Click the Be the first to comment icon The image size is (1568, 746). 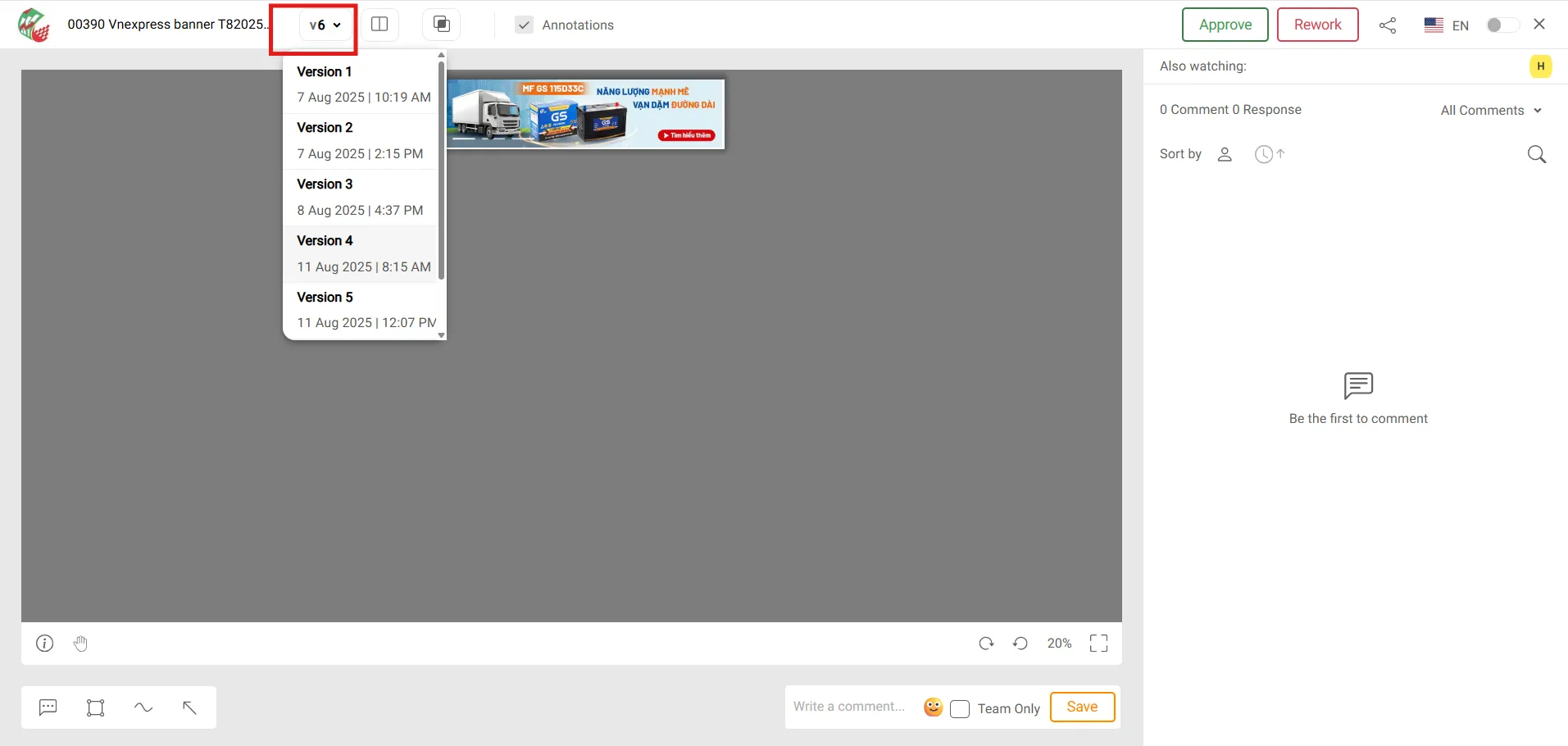coord(1358,385)
